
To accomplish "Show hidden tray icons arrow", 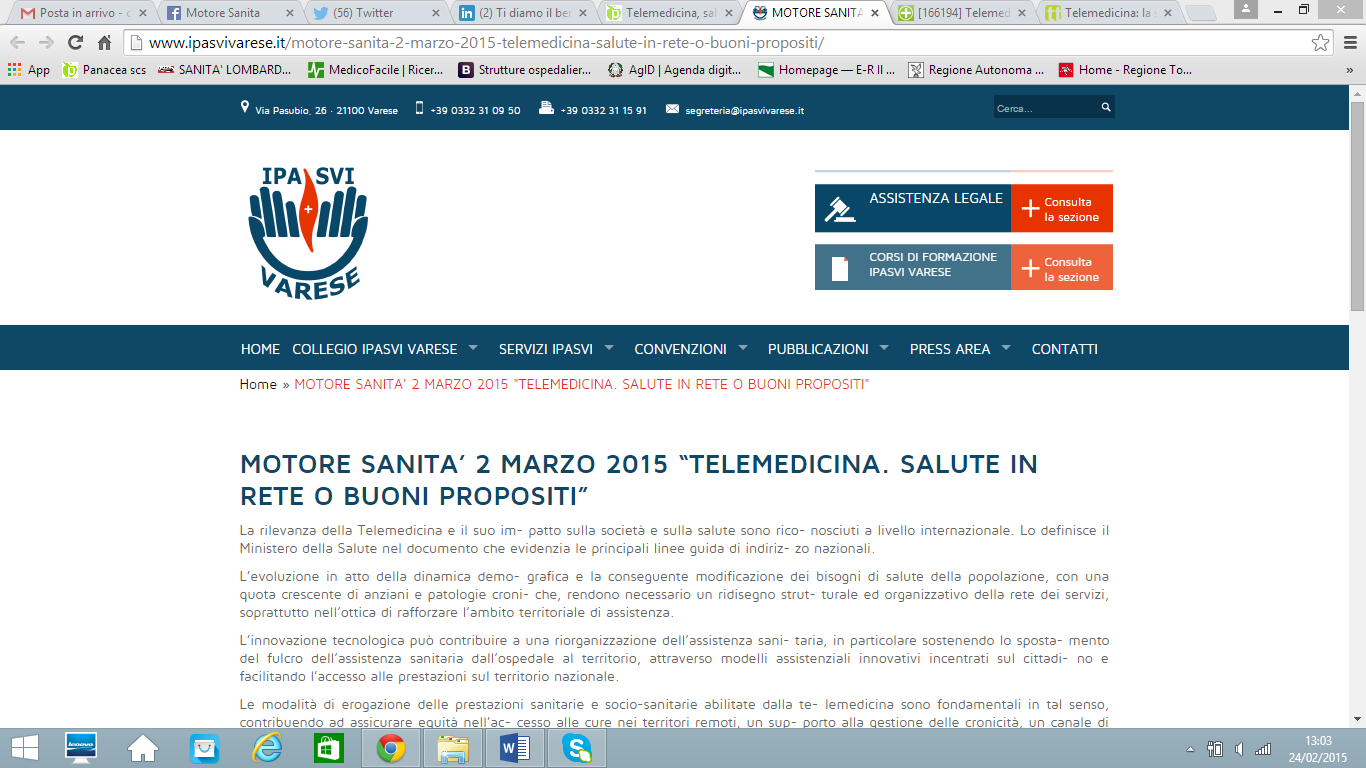I will tap(1190, 749).
